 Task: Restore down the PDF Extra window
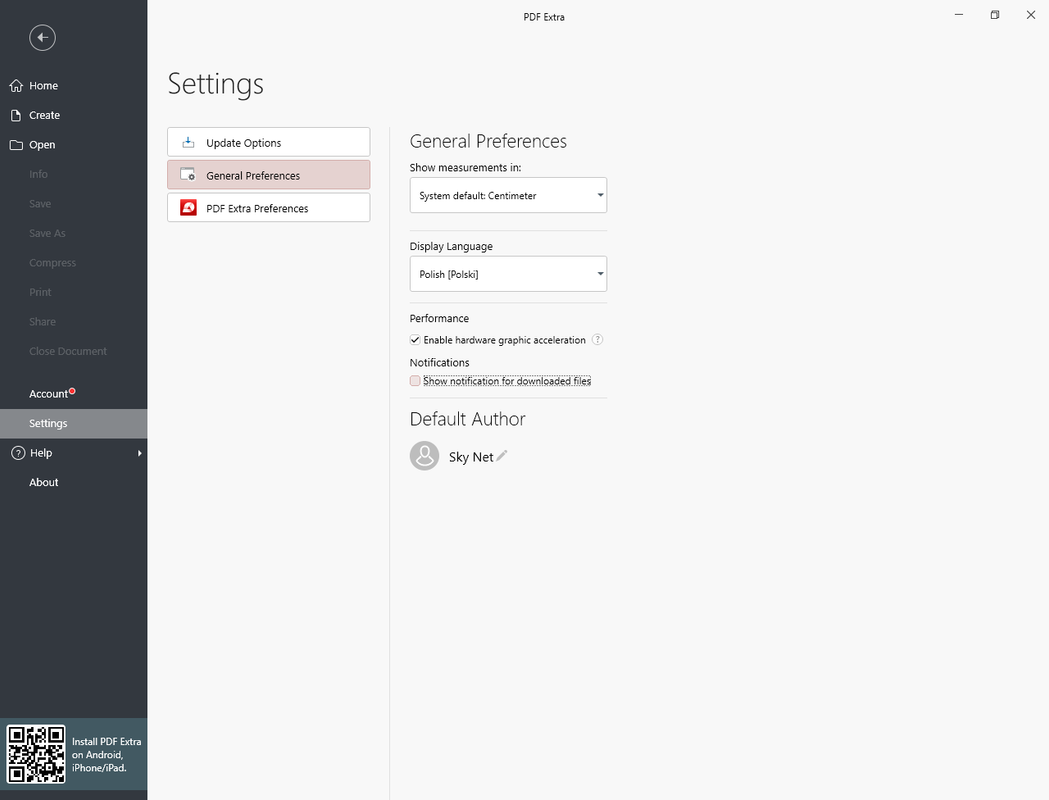click(995, 15)
